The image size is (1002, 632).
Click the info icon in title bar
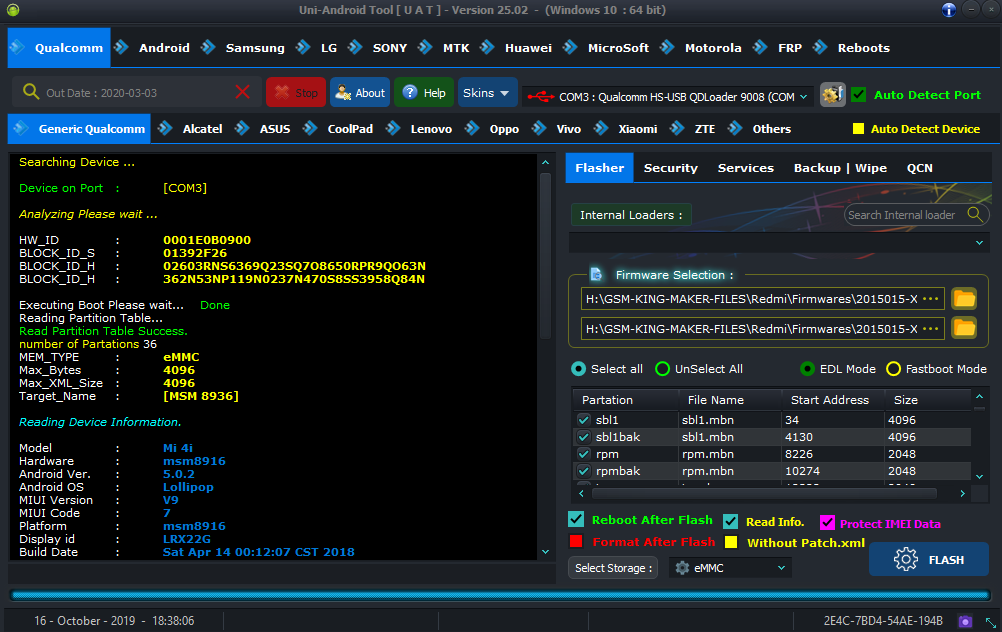(x=949, y=10)
